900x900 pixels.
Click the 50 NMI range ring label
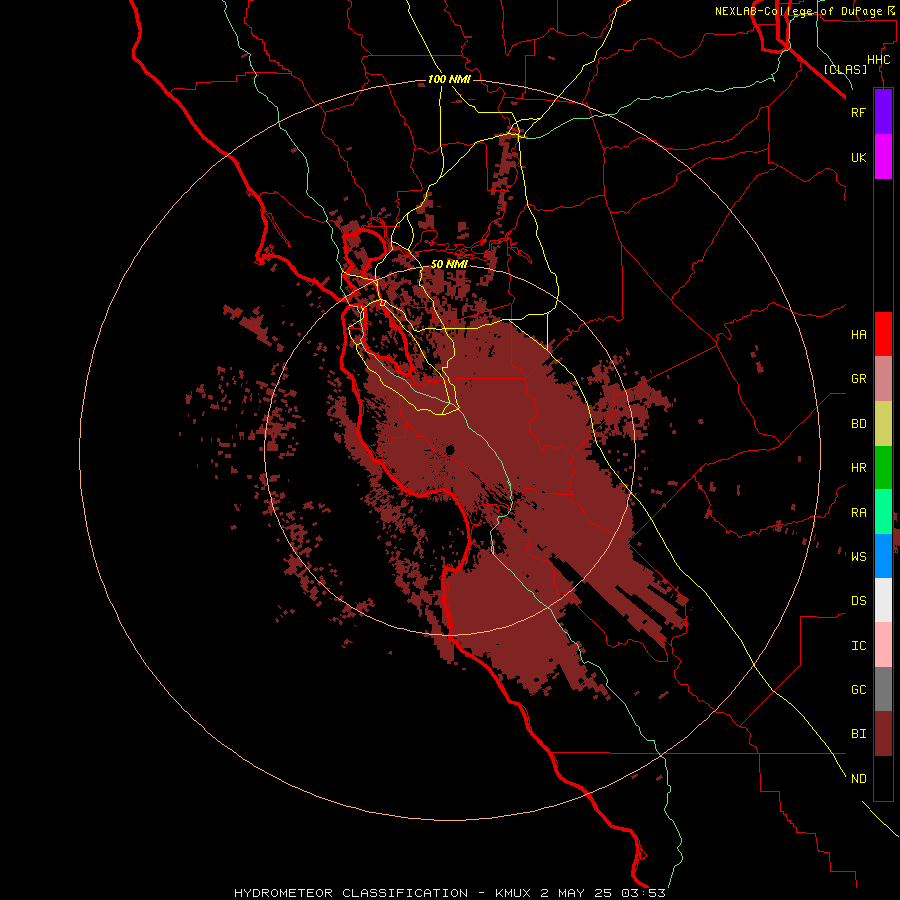(x=449, y=264)
